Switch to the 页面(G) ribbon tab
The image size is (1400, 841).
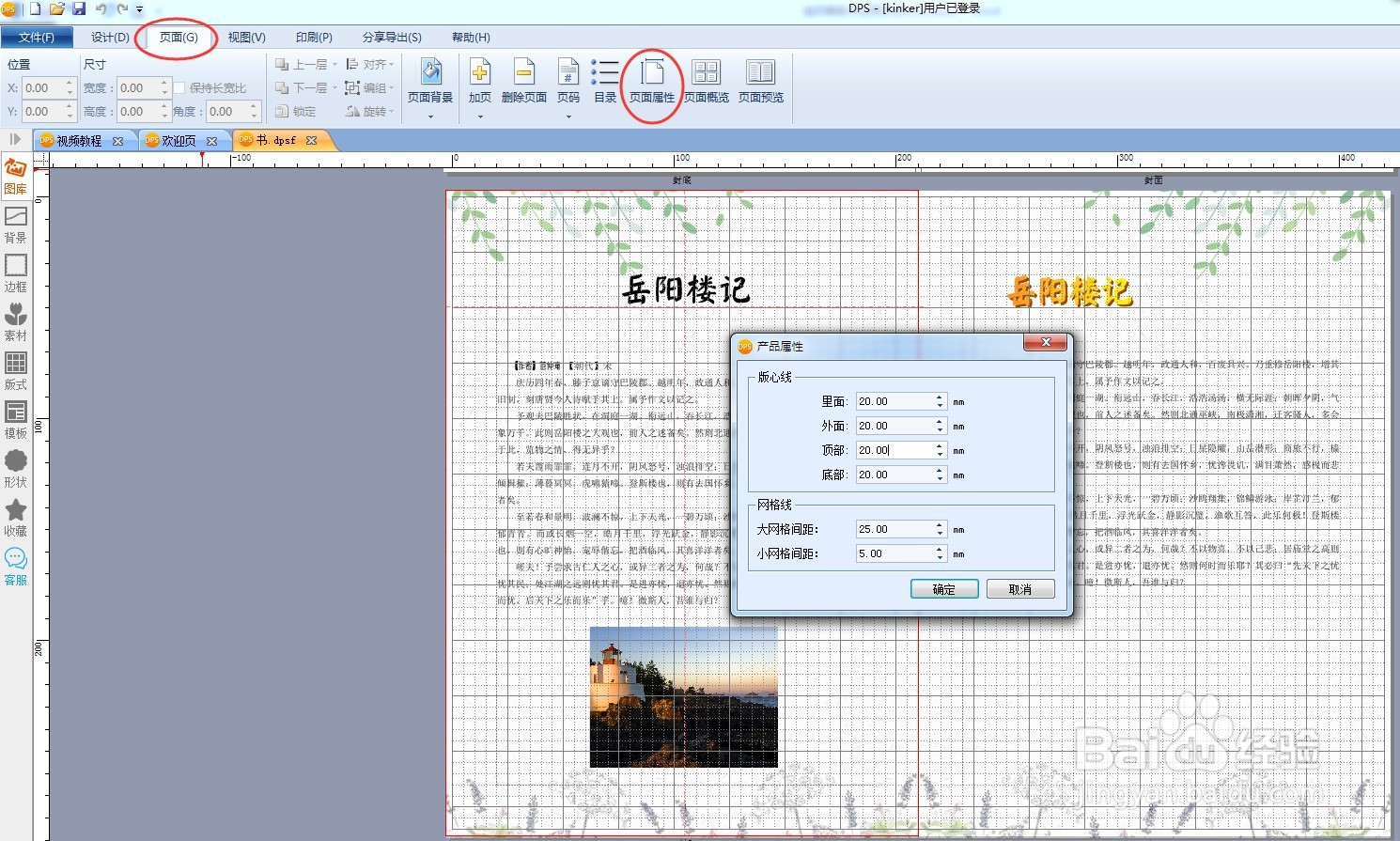(x=179, y=38)
